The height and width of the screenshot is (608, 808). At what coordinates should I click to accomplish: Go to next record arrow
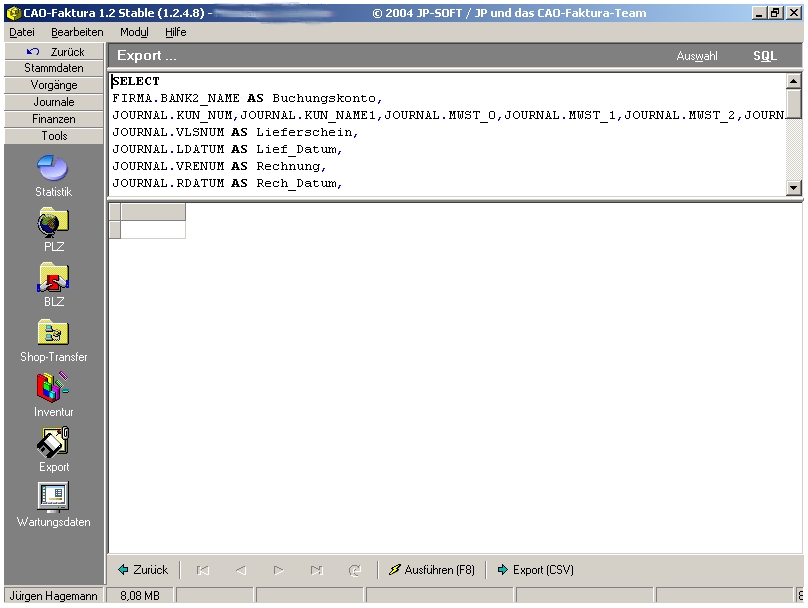click(x=279, y=570)
